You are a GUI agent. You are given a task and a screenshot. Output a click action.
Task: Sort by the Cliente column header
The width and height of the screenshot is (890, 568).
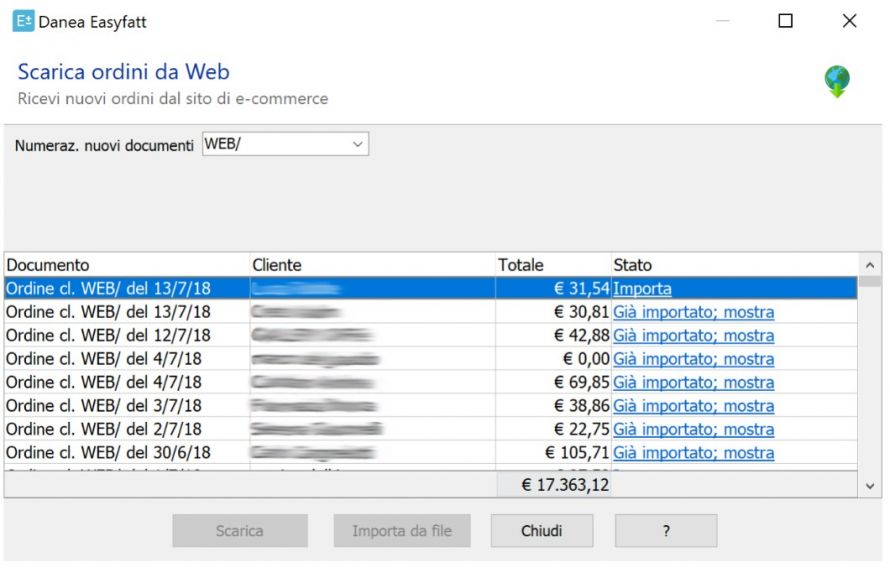[x=372, y=265]
